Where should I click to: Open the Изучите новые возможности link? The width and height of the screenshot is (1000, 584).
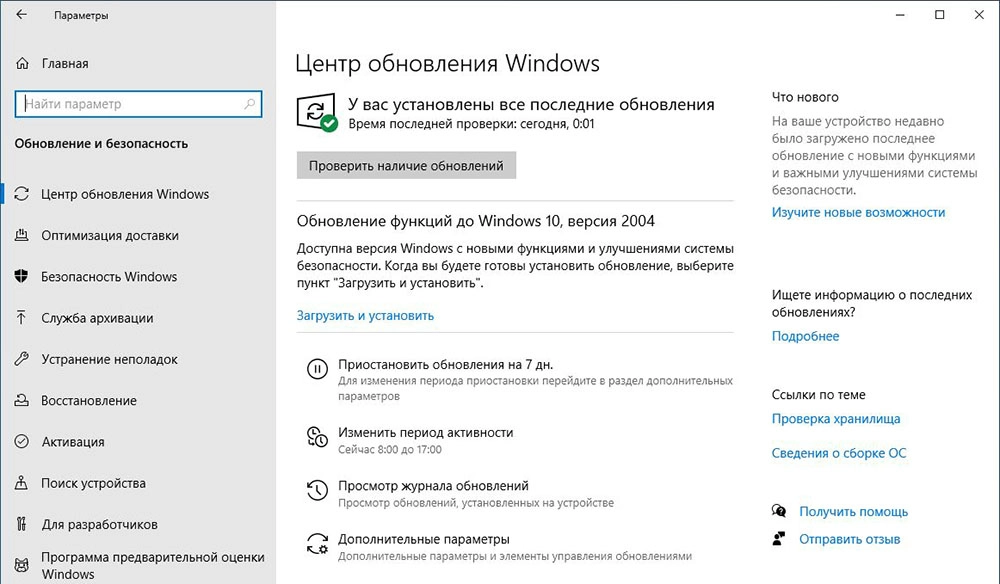[x=858, y=212]
